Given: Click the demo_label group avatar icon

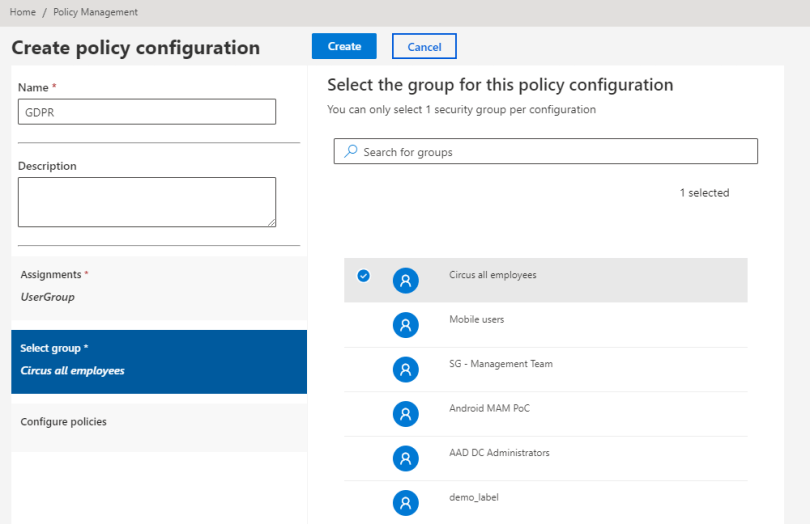Looking at the screenshot, I should tap(405, 503).
